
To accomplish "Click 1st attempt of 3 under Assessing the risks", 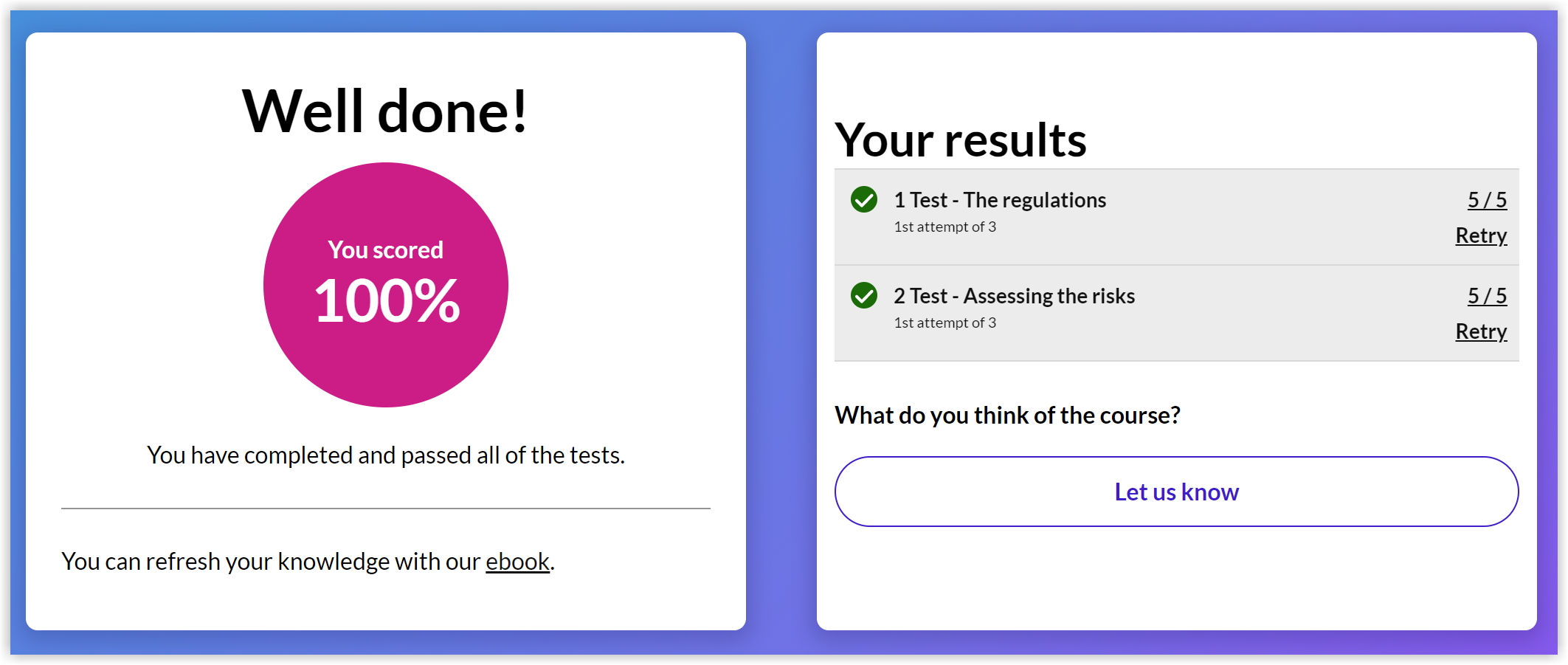I will pos(944,323).
